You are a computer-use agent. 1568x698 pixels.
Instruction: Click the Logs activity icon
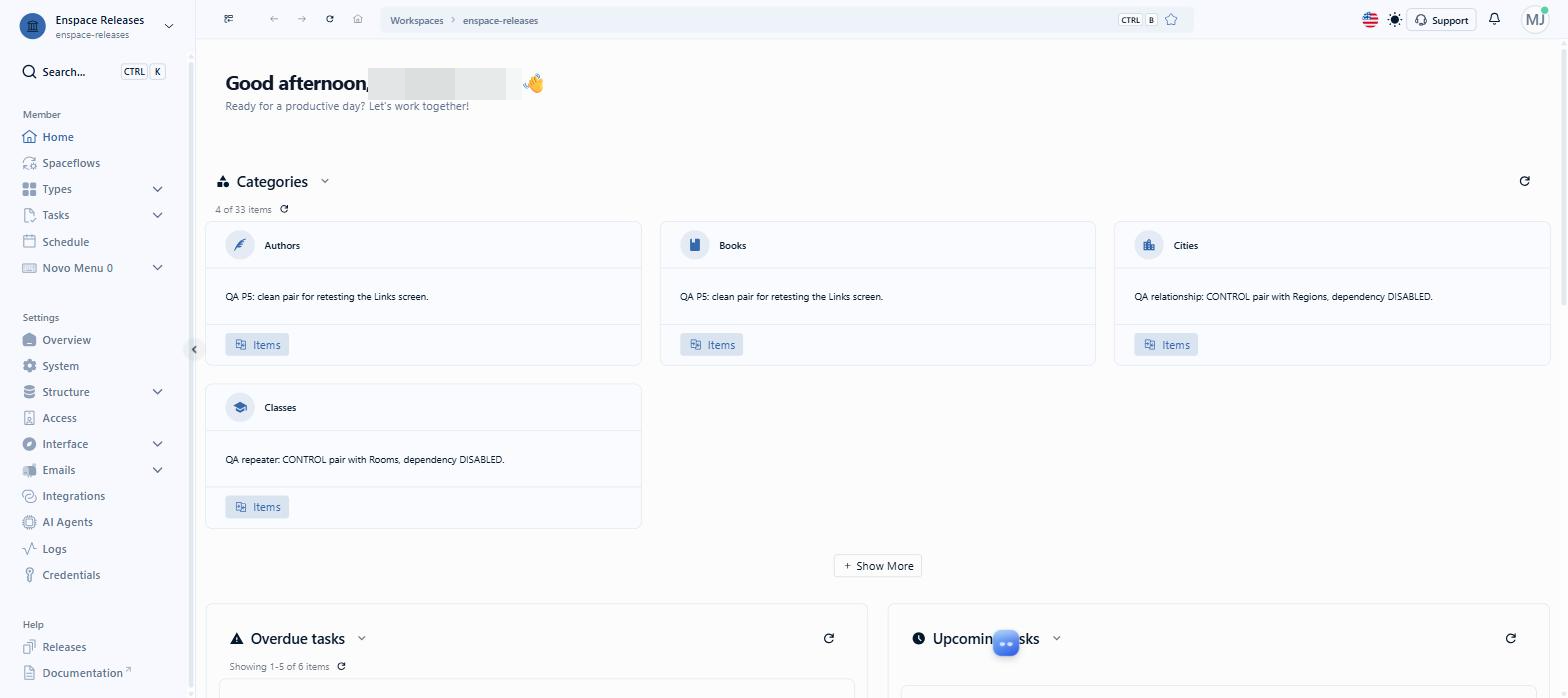[x=30, y=549]
